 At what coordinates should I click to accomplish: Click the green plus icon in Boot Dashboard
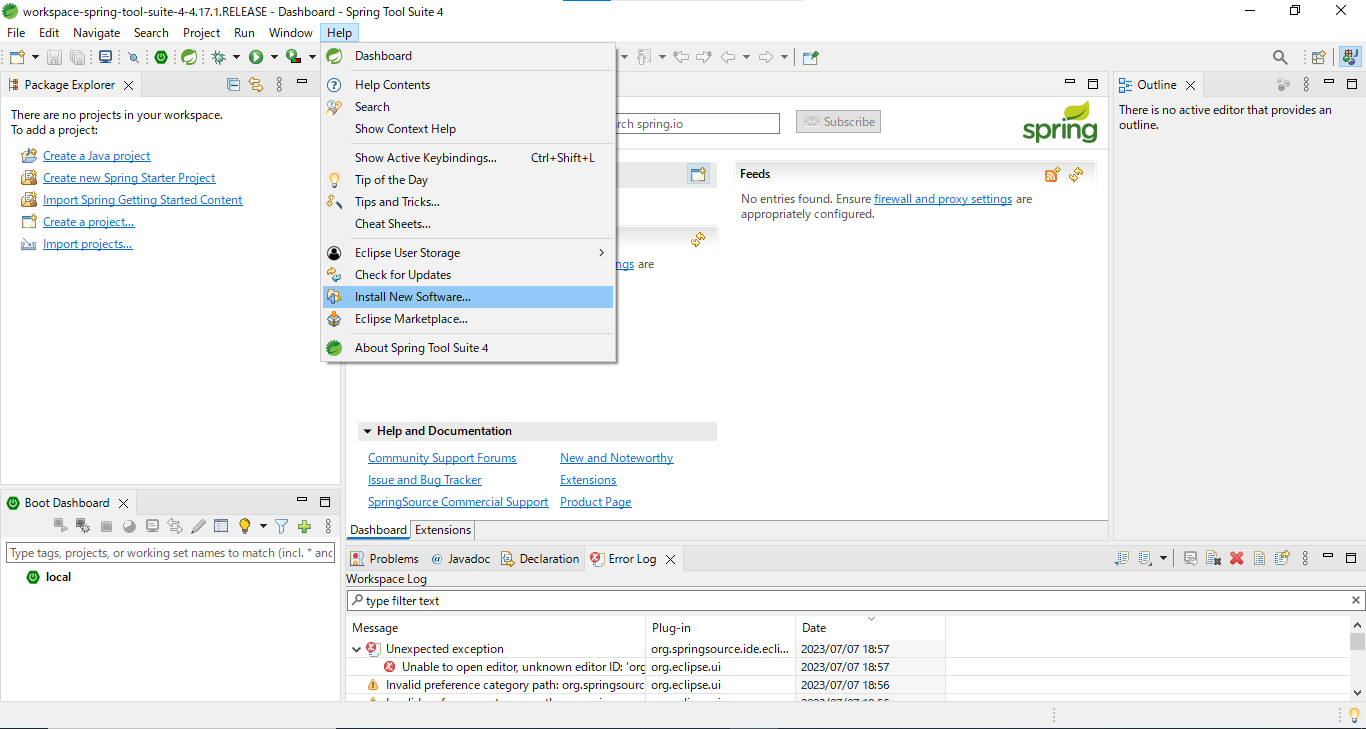point(304,526)
